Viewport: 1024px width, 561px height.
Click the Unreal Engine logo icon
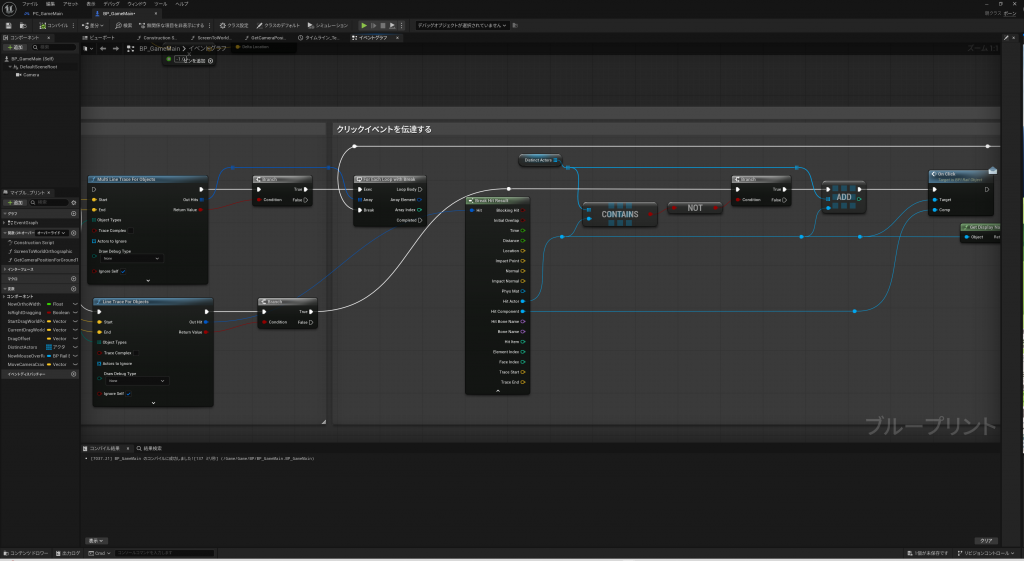(x=9, y=8)
